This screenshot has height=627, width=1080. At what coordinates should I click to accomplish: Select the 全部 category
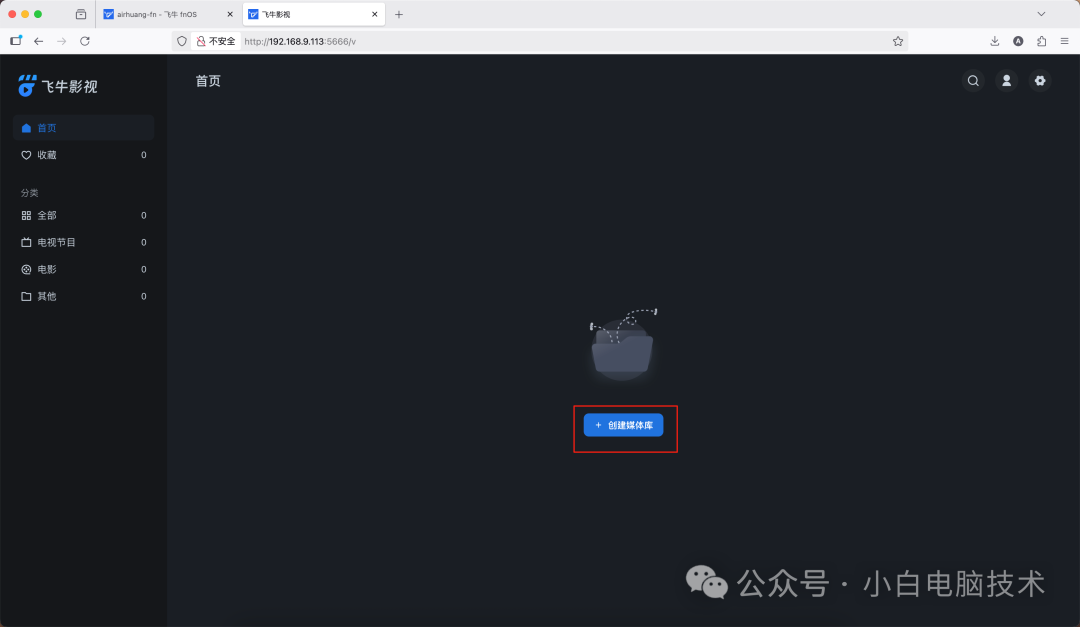click(x=83, y=216)
